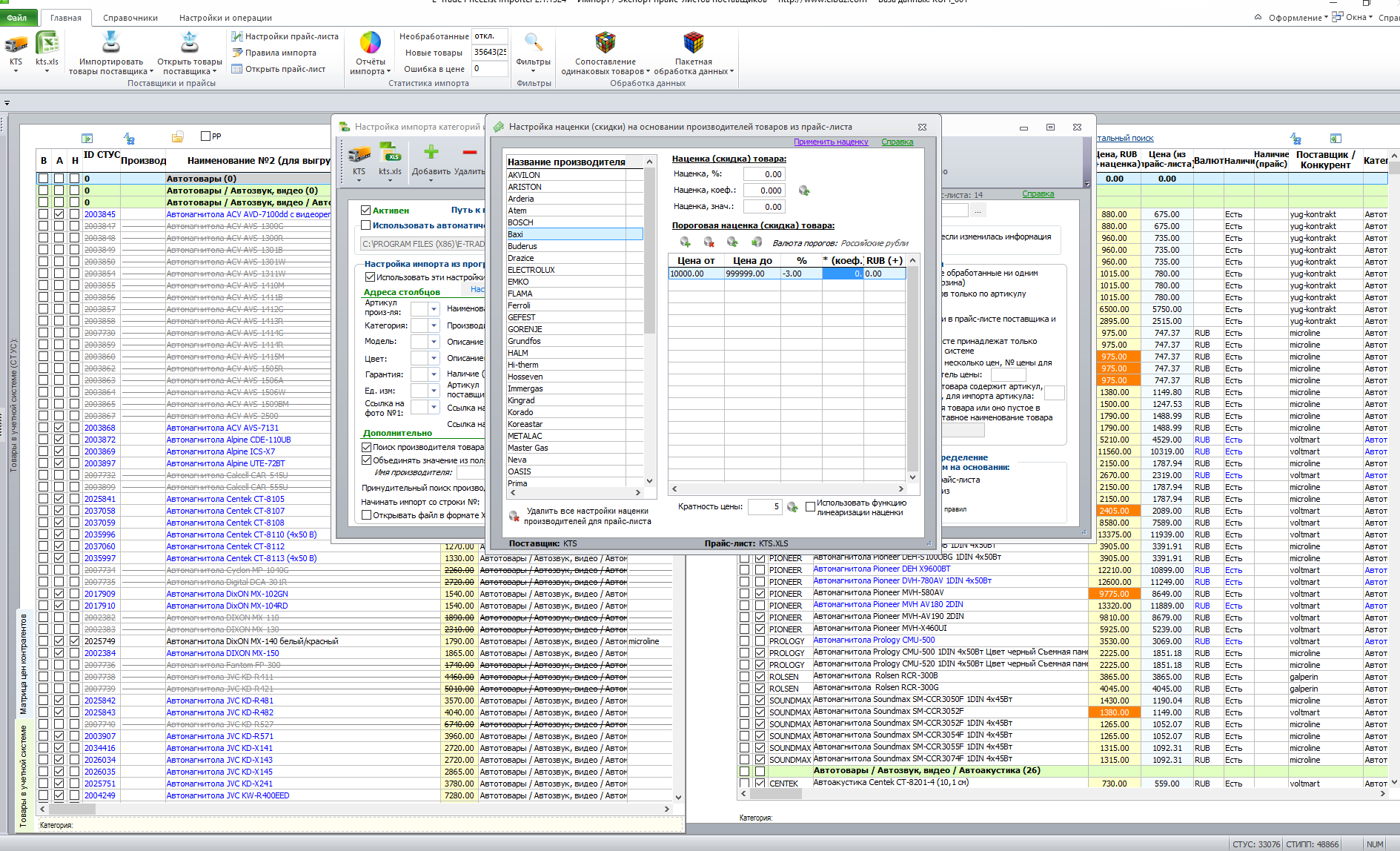This screenshot has height=851, width=1400.
Task: Click the icon next to Кратность цены field
Action: pyautogui.click(x=792, y=507)
